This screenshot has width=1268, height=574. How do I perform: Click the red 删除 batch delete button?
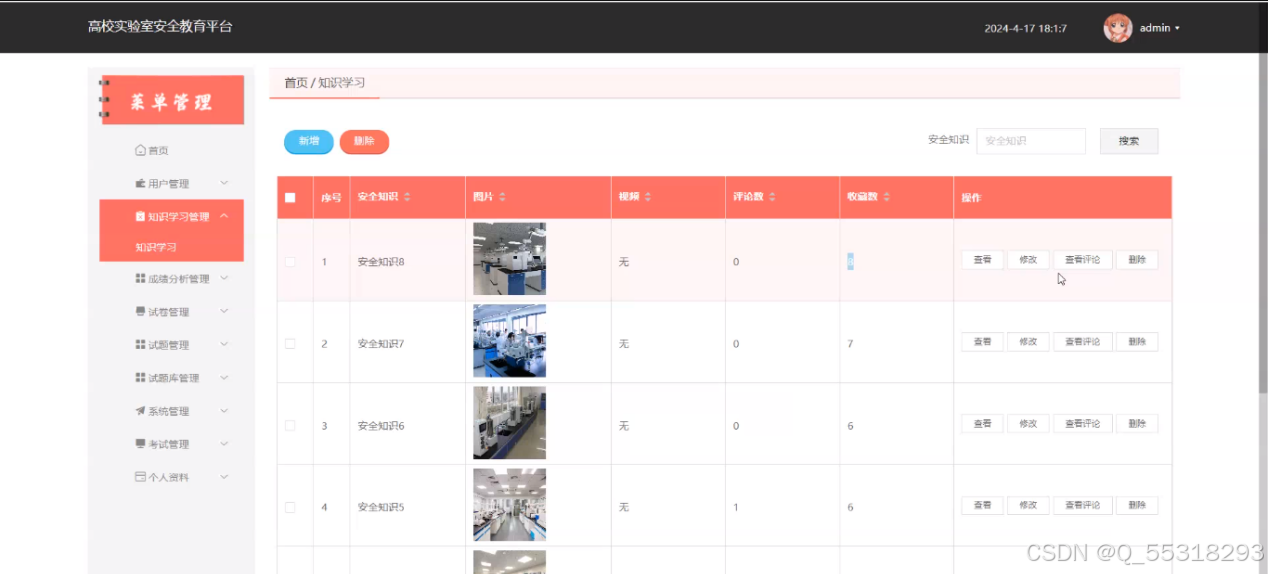364,142
